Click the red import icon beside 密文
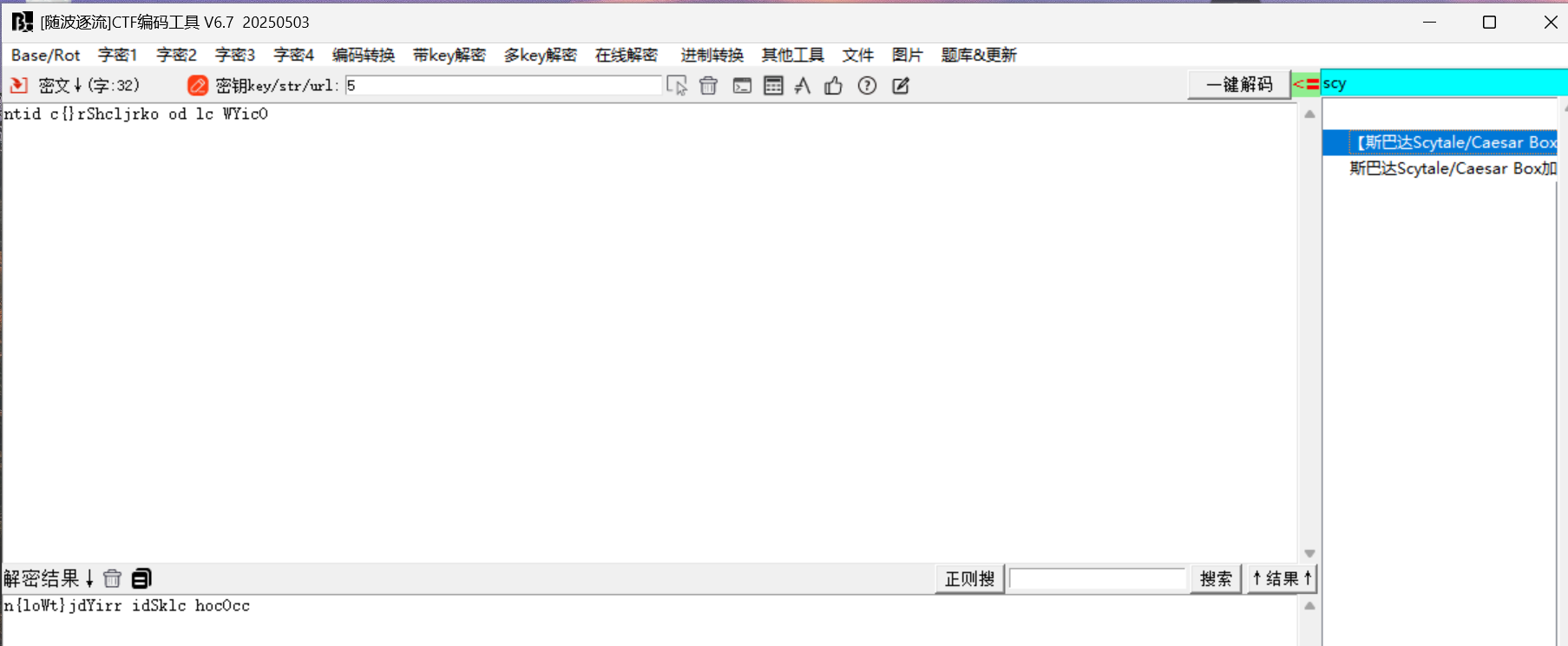Image resolution: width=1568 pixels, height=646 pixels. [18, 85]
